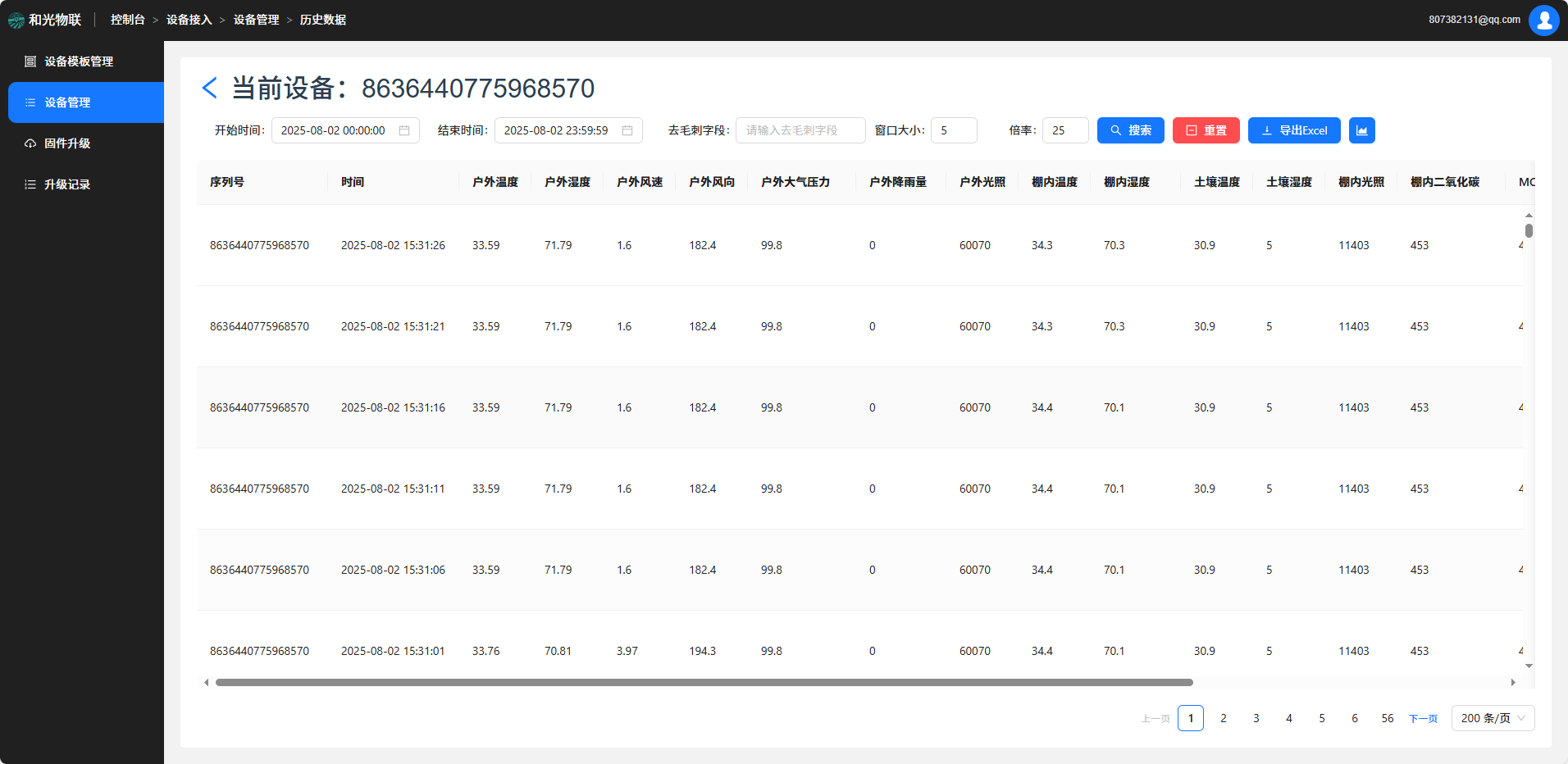Click account email 807382131@qq.com

[x=1475, y=20]
